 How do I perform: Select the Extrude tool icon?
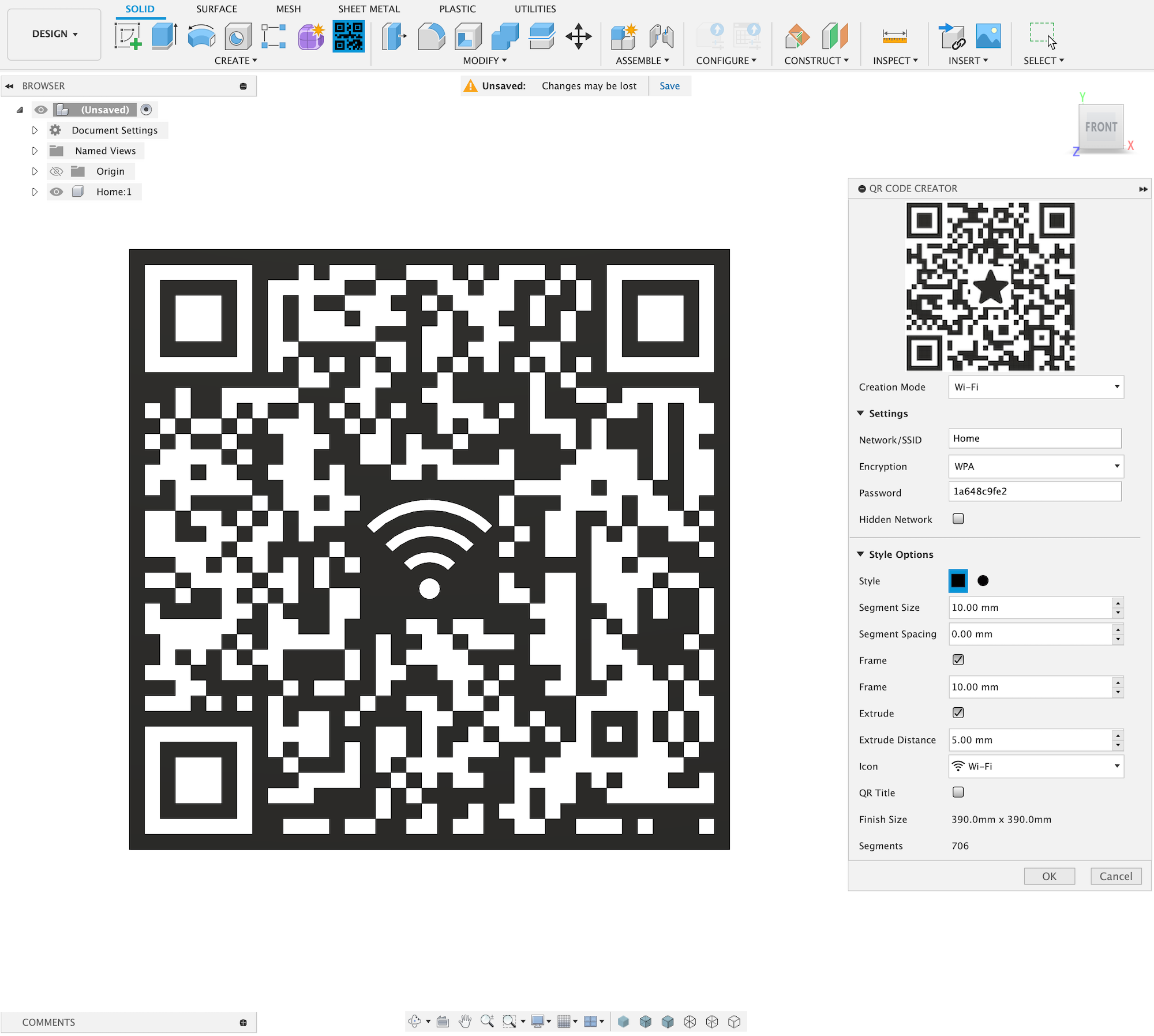point(164,36)
